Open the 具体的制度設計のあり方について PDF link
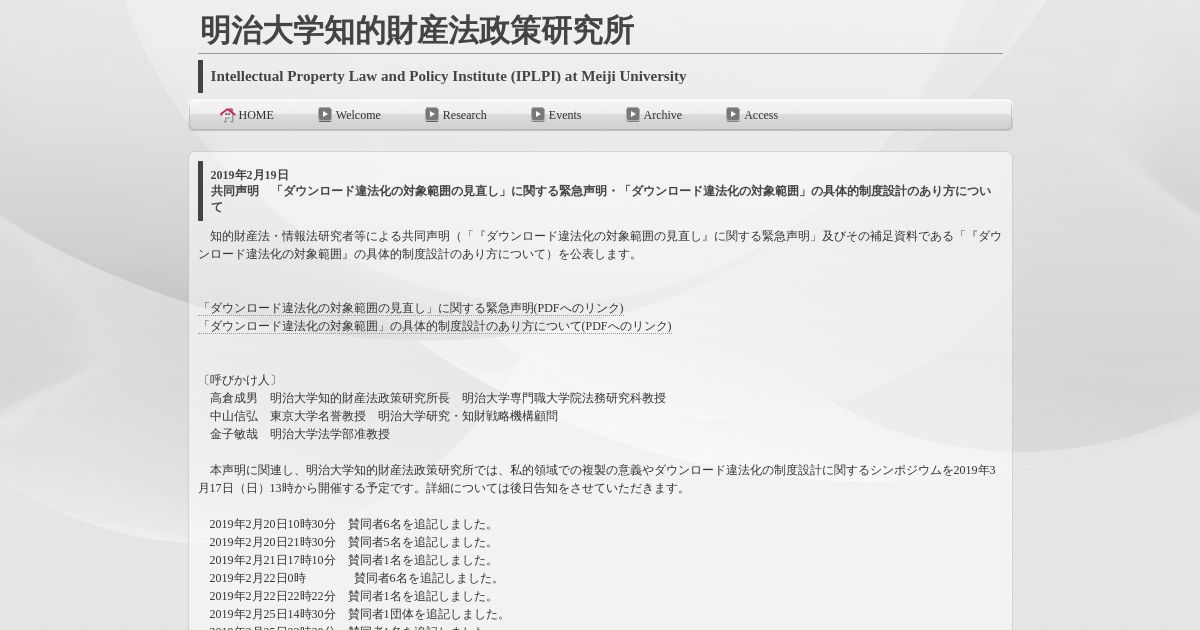1200x630 pixels. coord(435,326)
